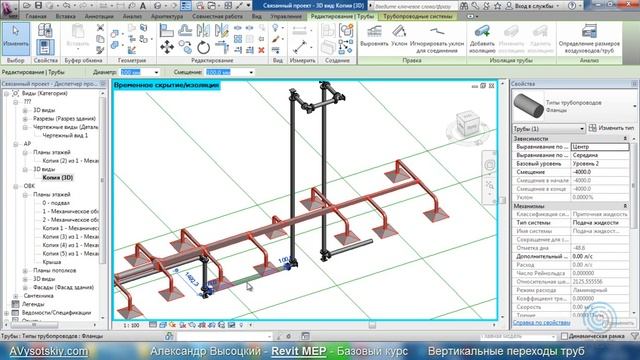Open the Главная ribbon tab
Image resolution: width=640 pixels, height=360 pixels.
36,16
